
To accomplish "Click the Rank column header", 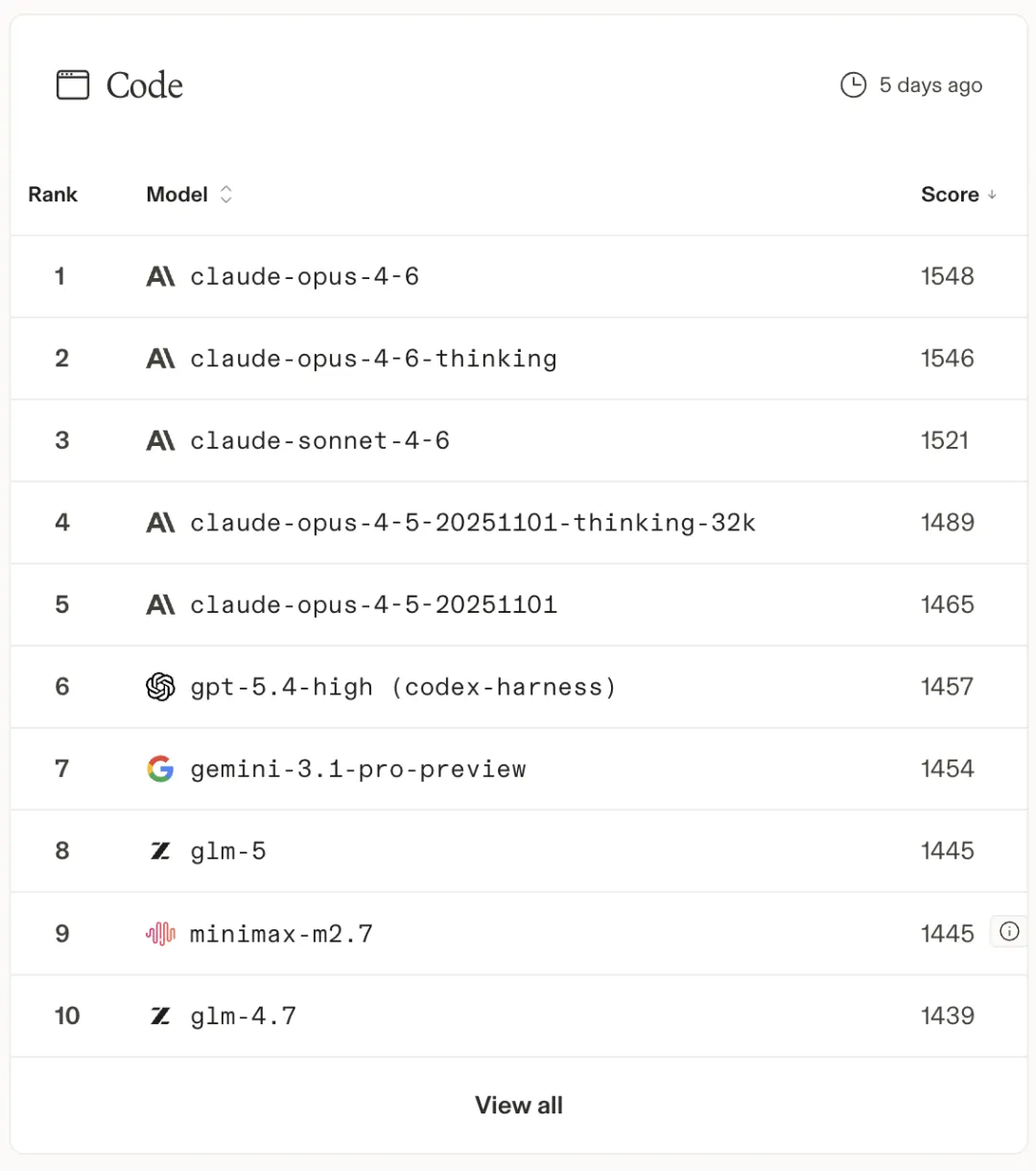I will 53,194.
